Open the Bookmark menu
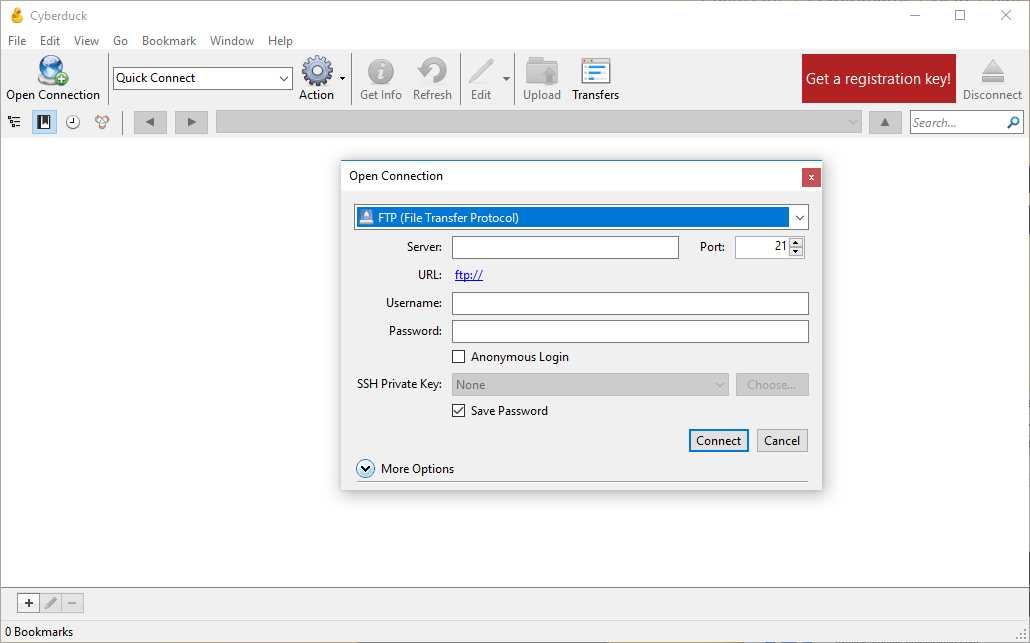This screenshot has height=643, width=1030. click(169, 41)
